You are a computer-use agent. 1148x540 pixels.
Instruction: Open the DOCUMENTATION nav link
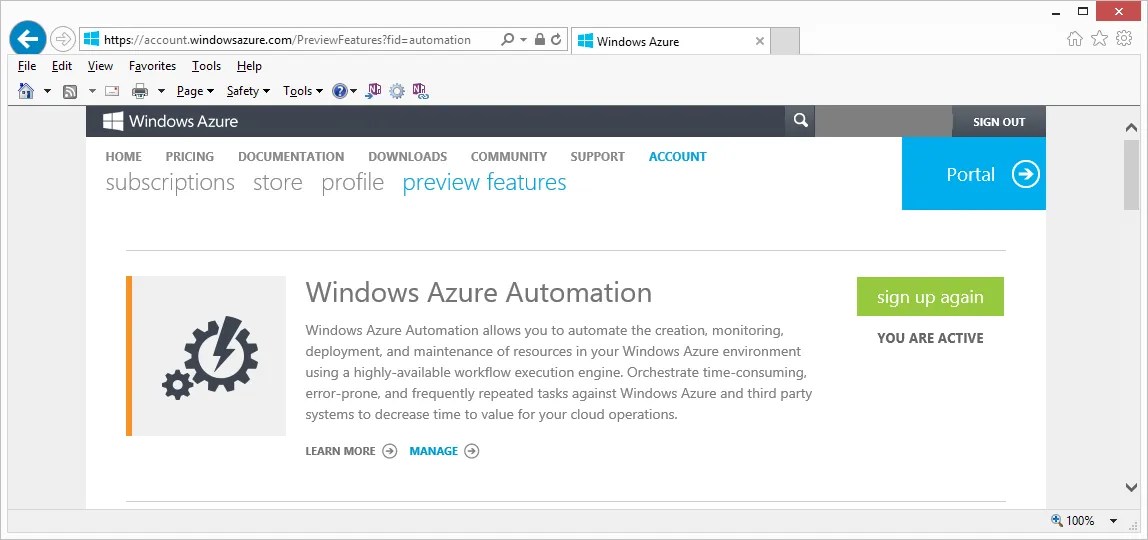coord(291,157)
